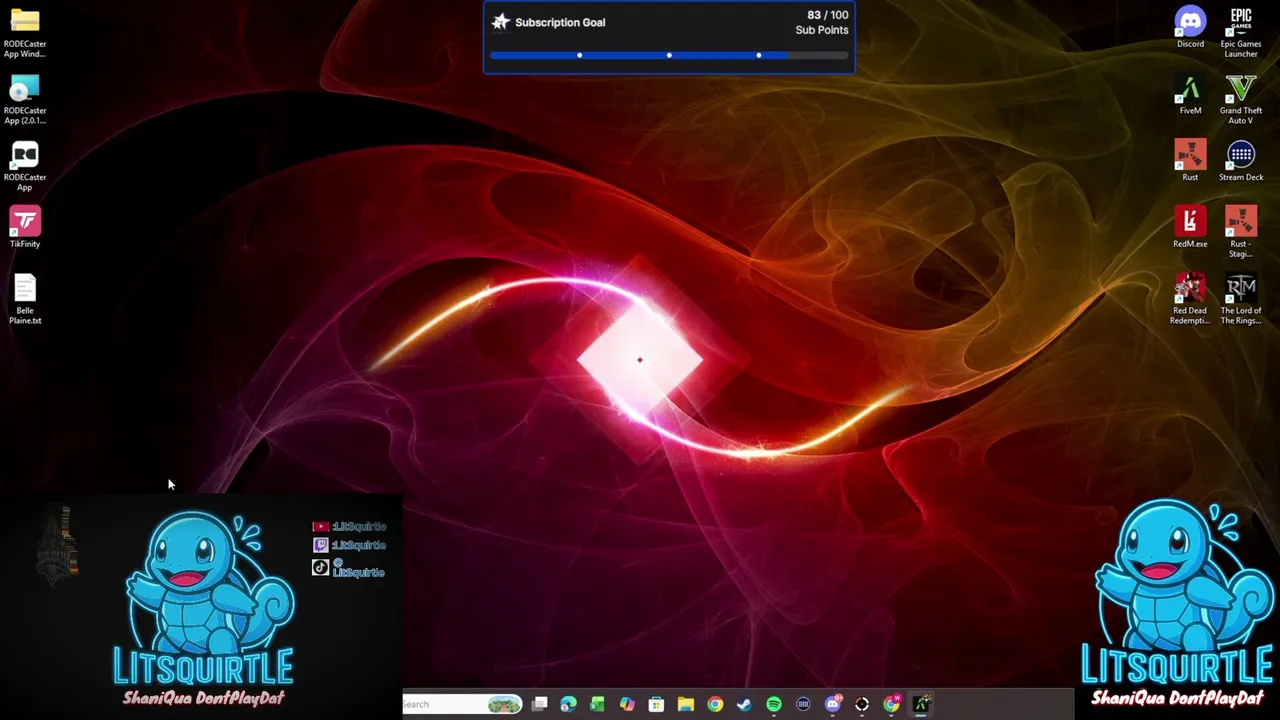The height and width of the screenshot is (720, 1280).
Task: Open Steam from the taskbar
Action: (x=744, y=704)
